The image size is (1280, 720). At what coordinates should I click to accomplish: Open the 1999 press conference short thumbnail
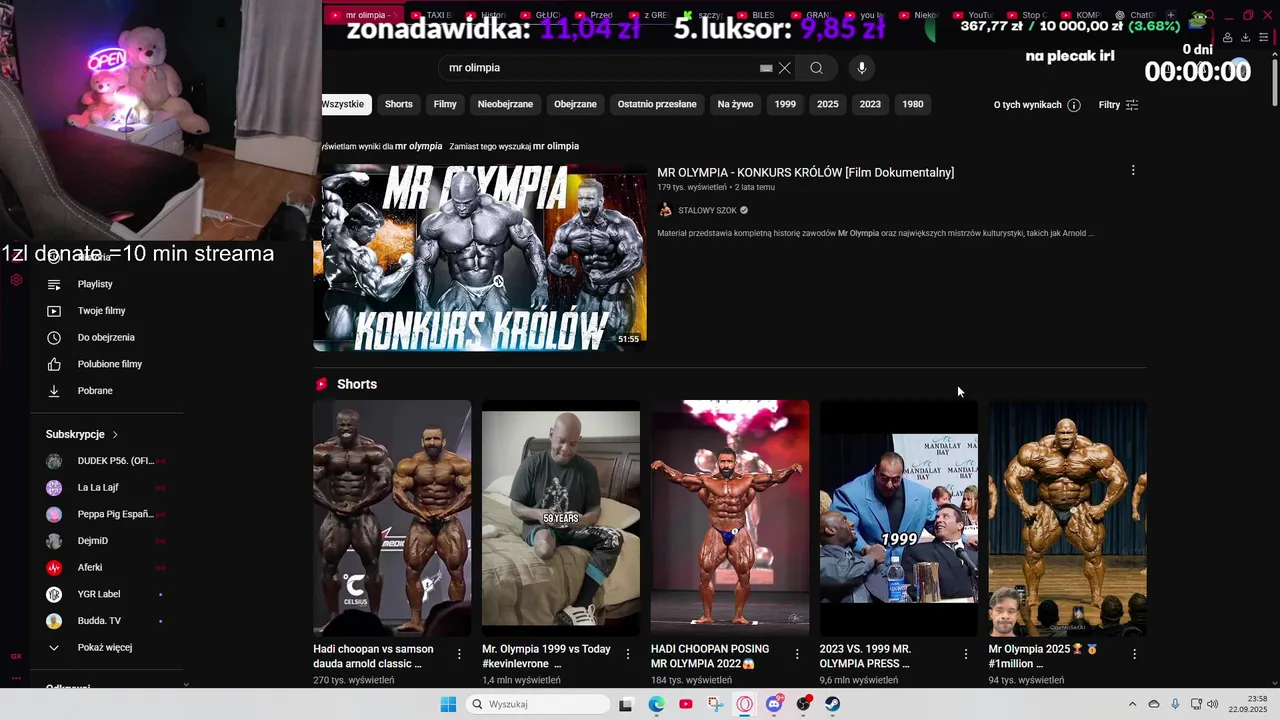[x=899, y=518]
